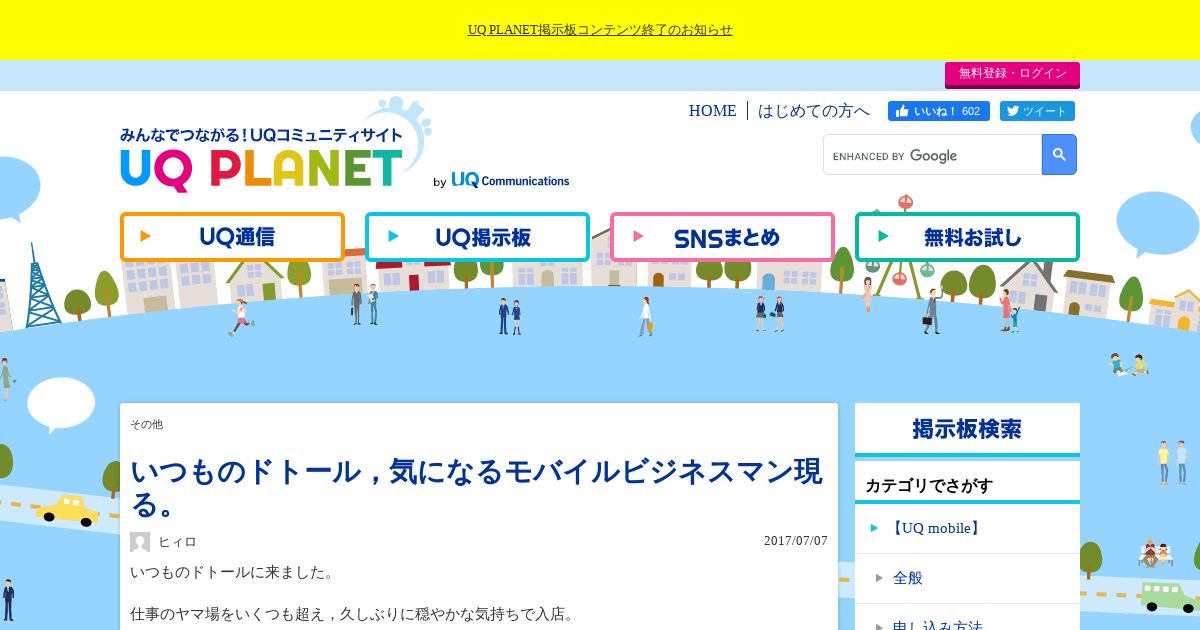This screenshot has height=630, width=1200.
Task: Click the UQ Communications logo
Action: [510, 181]
